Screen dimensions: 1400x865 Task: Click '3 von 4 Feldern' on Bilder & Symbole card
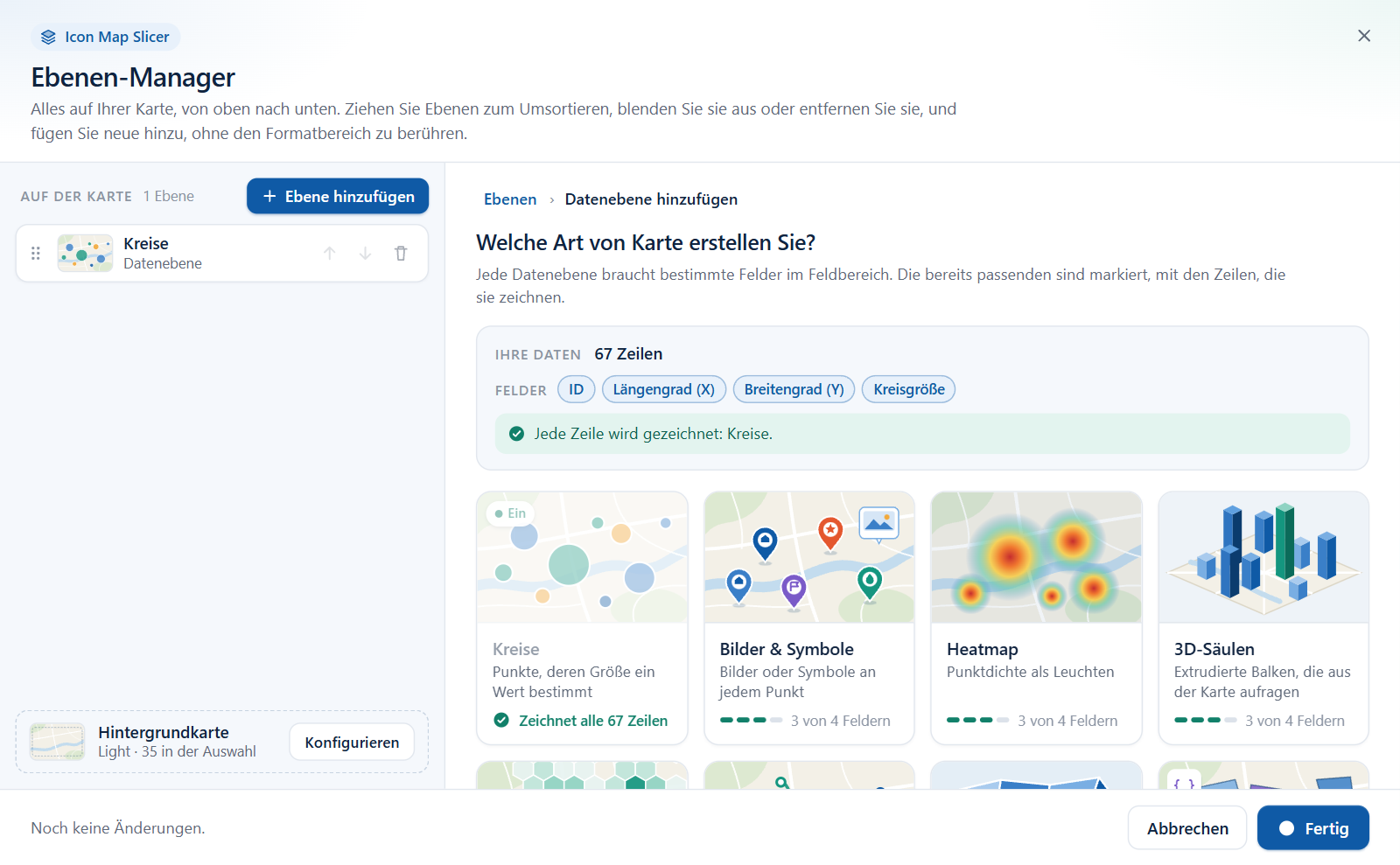841,721
